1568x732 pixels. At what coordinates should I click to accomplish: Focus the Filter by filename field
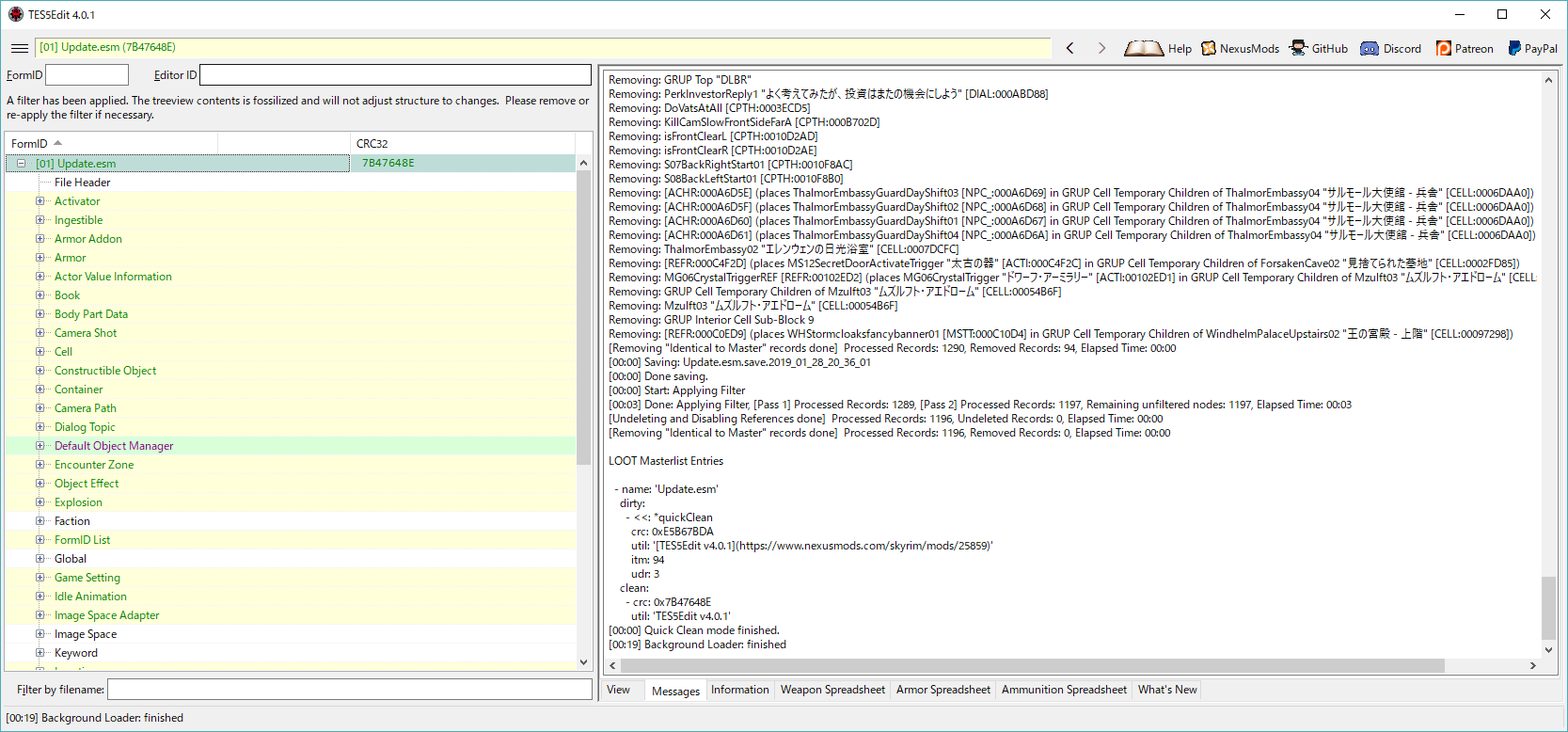pyautogui.click(x=349, y=690)
